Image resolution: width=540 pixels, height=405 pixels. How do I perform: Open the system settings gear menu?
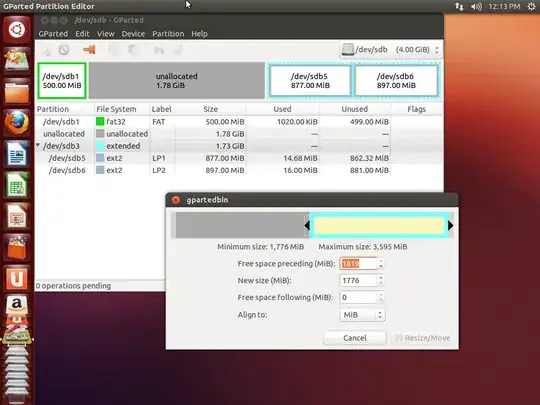[x=531, y=6]
